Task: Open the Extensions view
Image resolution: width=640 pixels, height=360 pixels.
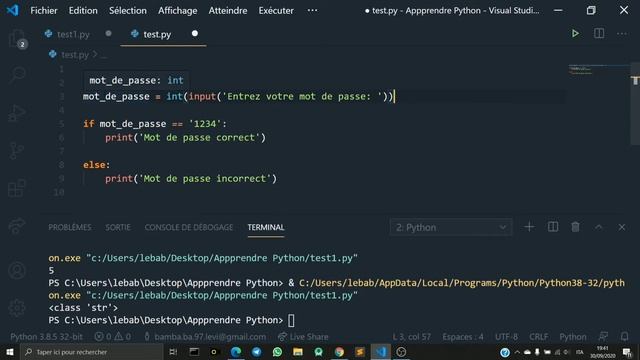Action: coord(17,188)
